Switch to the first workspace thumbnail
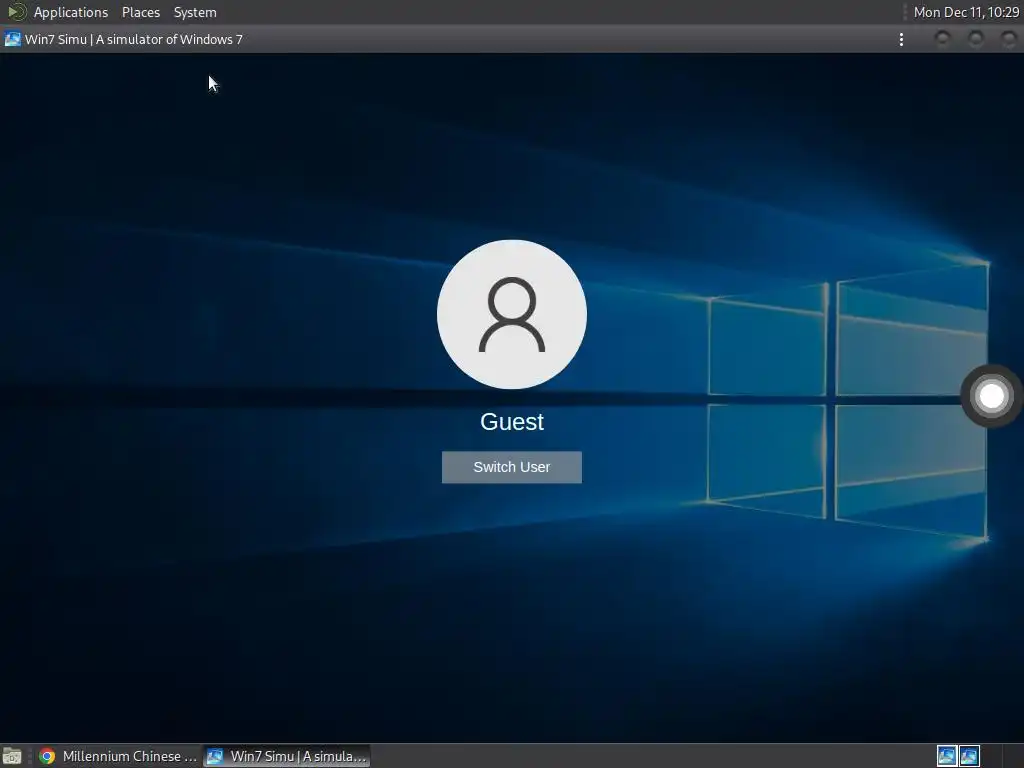The image size is (1024, 768). point(946,756)
